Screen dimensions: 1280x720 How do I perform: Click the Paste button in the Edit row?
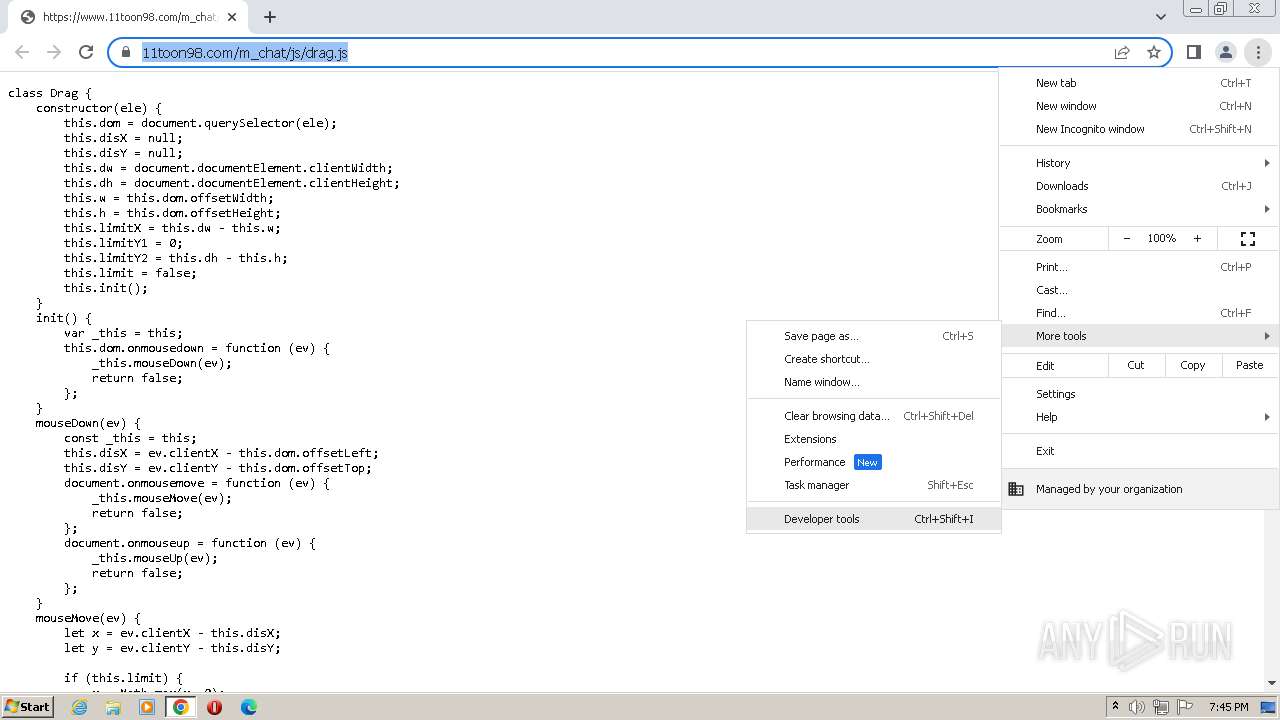1250,365
